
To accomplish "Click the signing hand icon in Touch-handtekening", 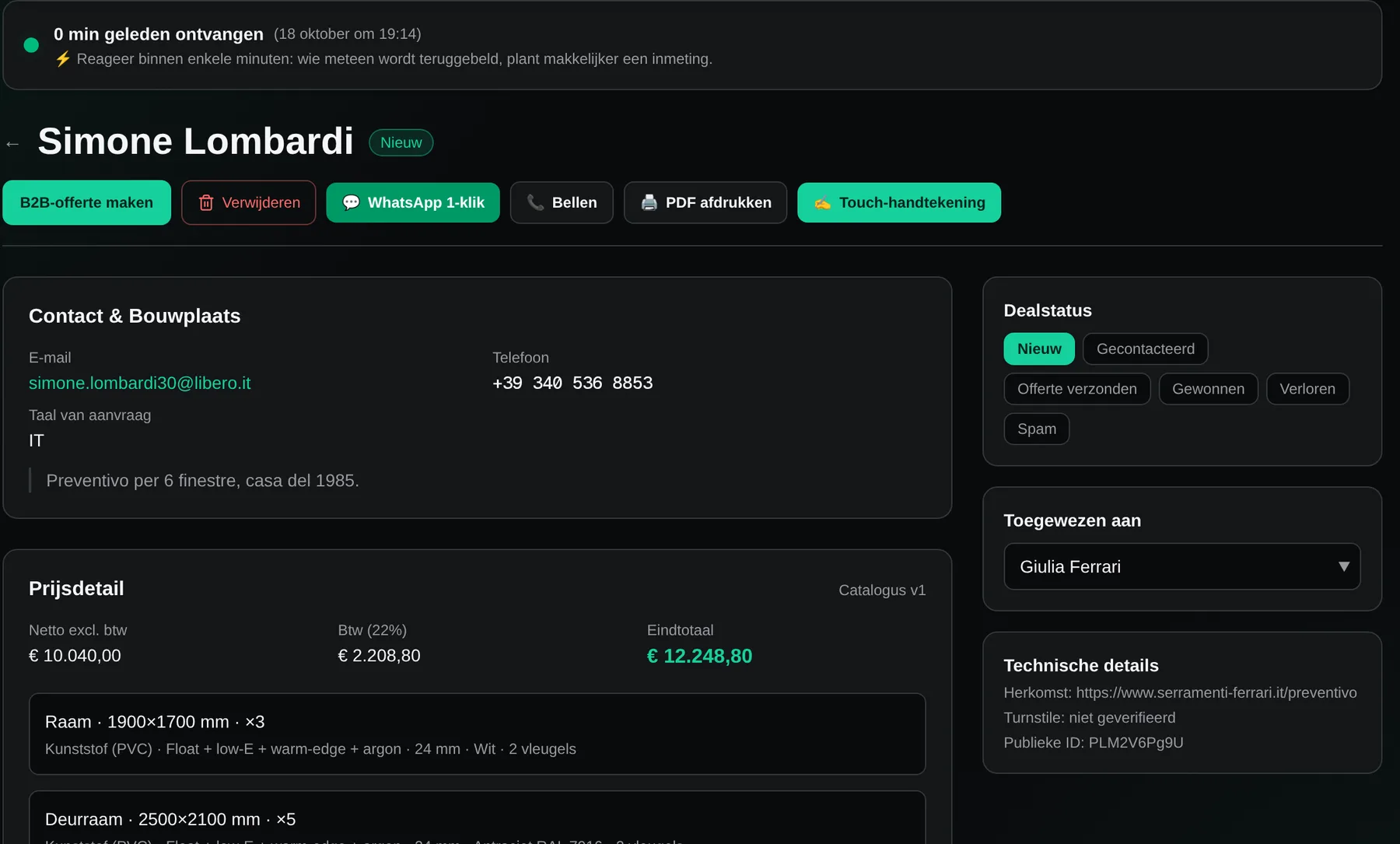I will pos(822,203).
